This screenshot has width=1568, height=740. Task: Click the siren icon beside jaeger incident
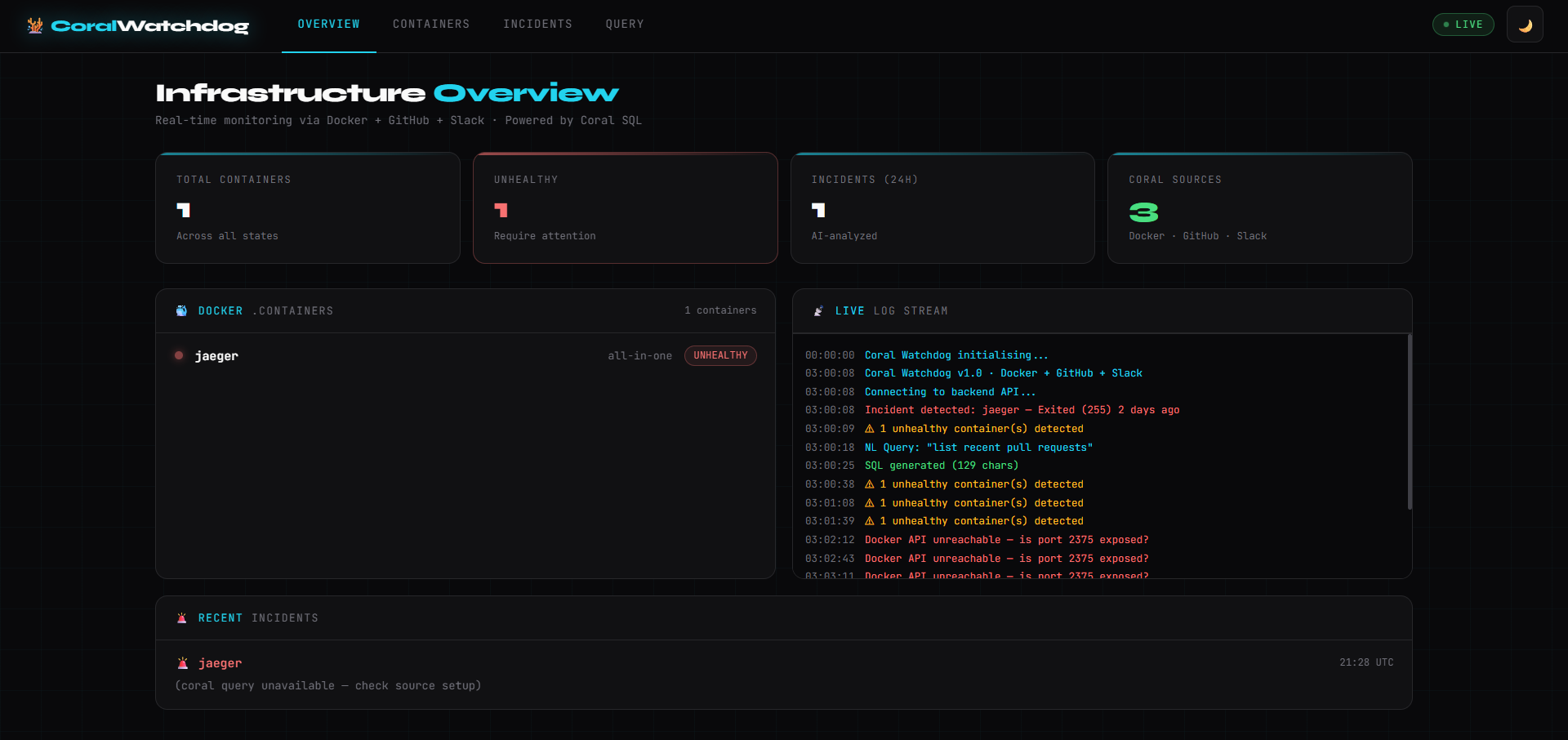pos(183,663)
